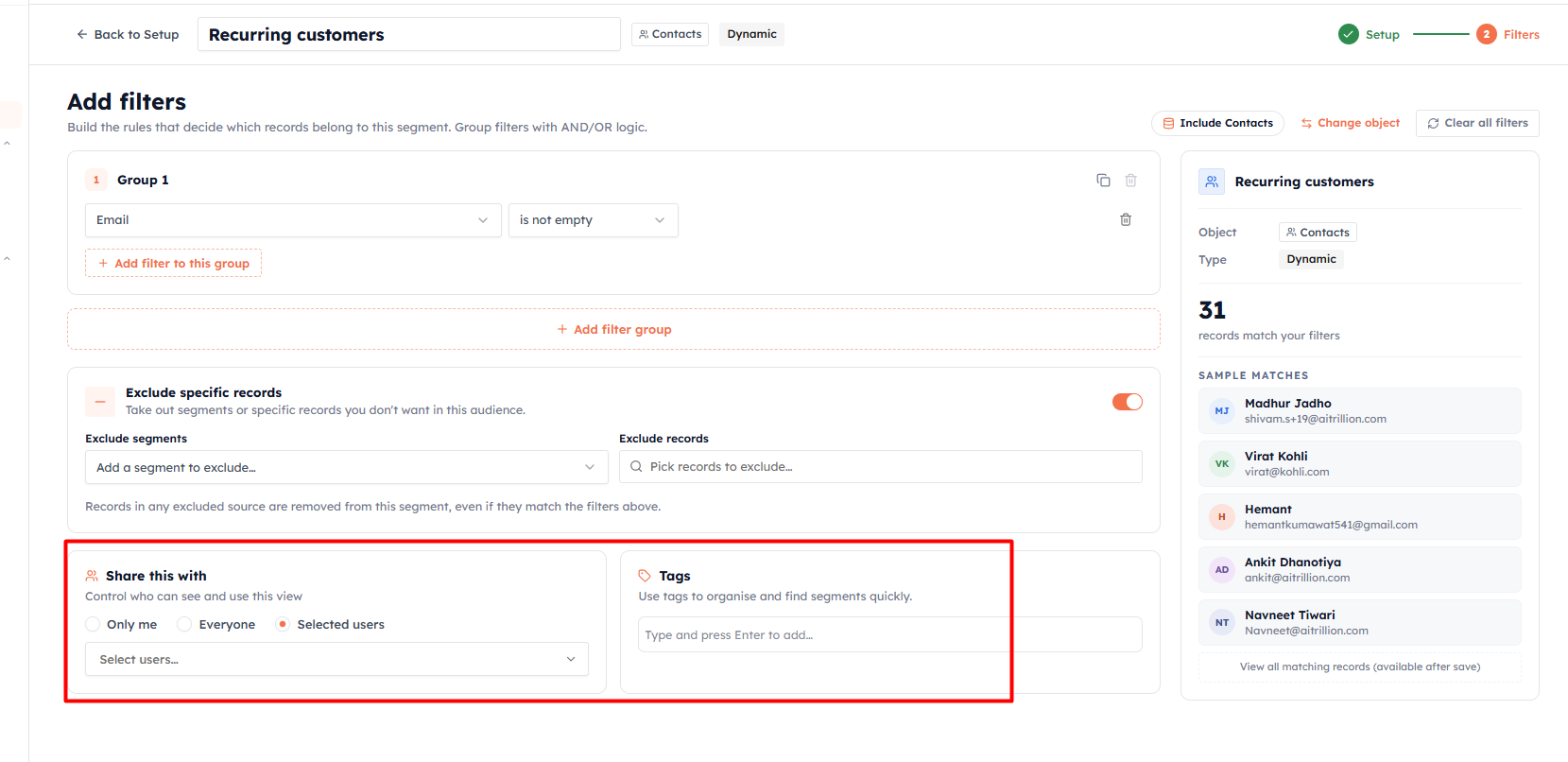Collapse the lower left sidebar chevron
1568x762 pixels.
tap(7, 258)
